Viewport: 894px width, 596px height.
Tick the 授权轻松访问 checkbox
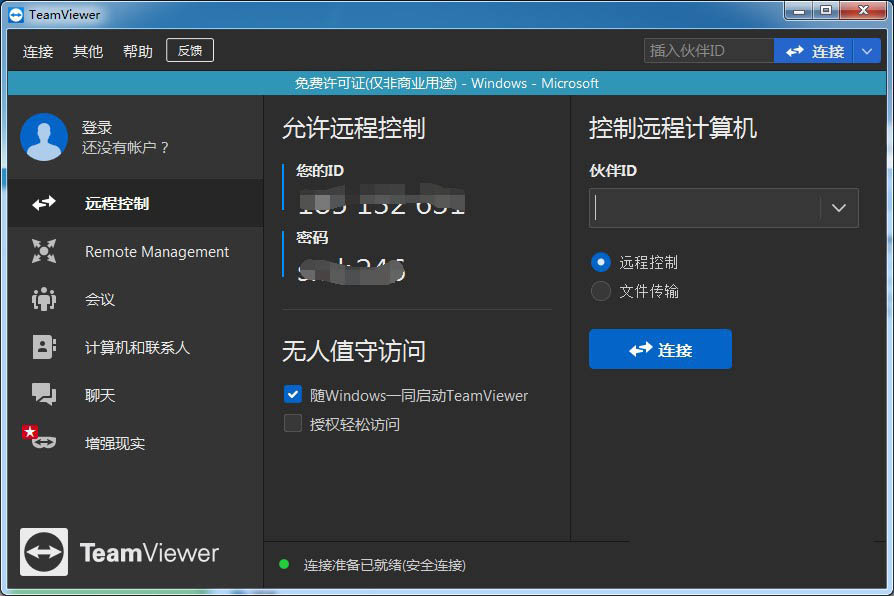tap(293, 423)
